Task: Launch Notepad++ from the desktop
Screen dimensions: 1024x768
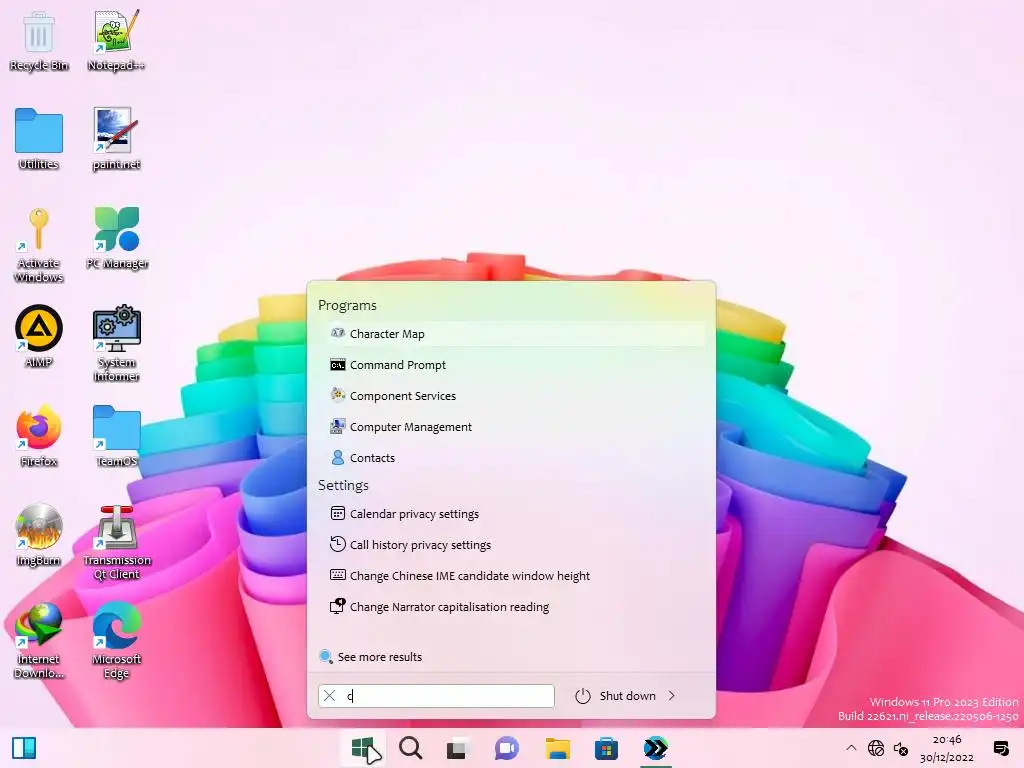Action: [116, 40]
